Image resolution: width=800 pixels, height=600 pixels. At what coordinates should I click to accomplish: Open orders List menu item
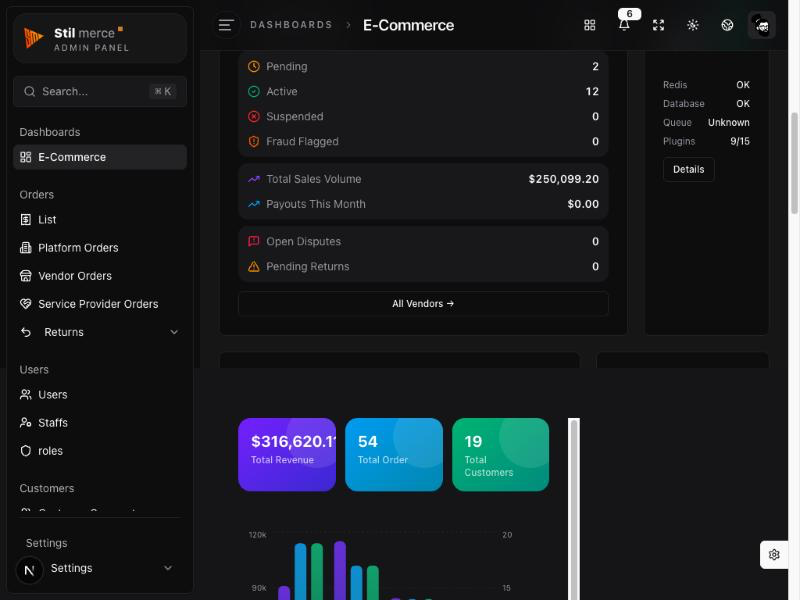point(100,219)
